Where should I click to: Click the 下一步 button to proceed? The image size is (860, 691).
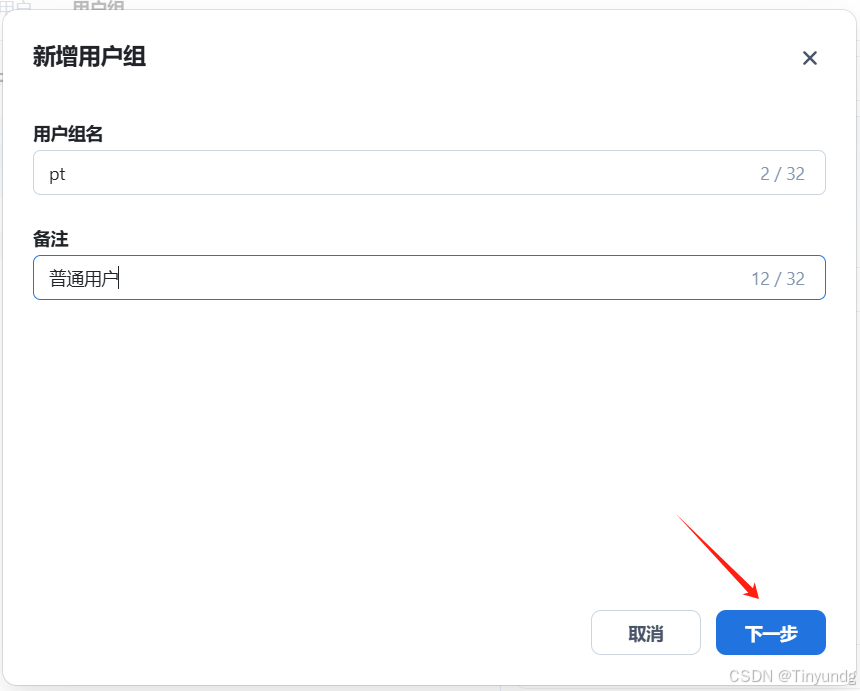click(x=770, y=632)
